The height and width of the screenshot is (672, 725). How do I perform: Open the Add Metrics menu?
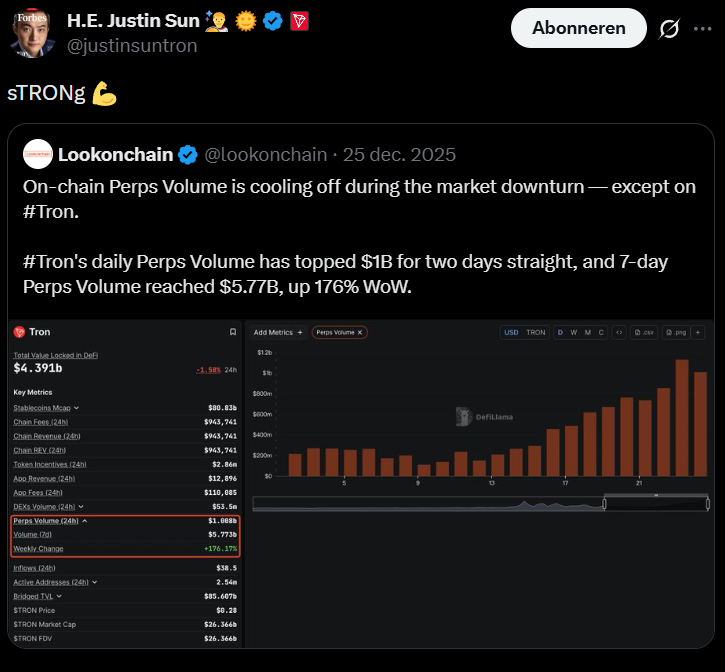278,332
